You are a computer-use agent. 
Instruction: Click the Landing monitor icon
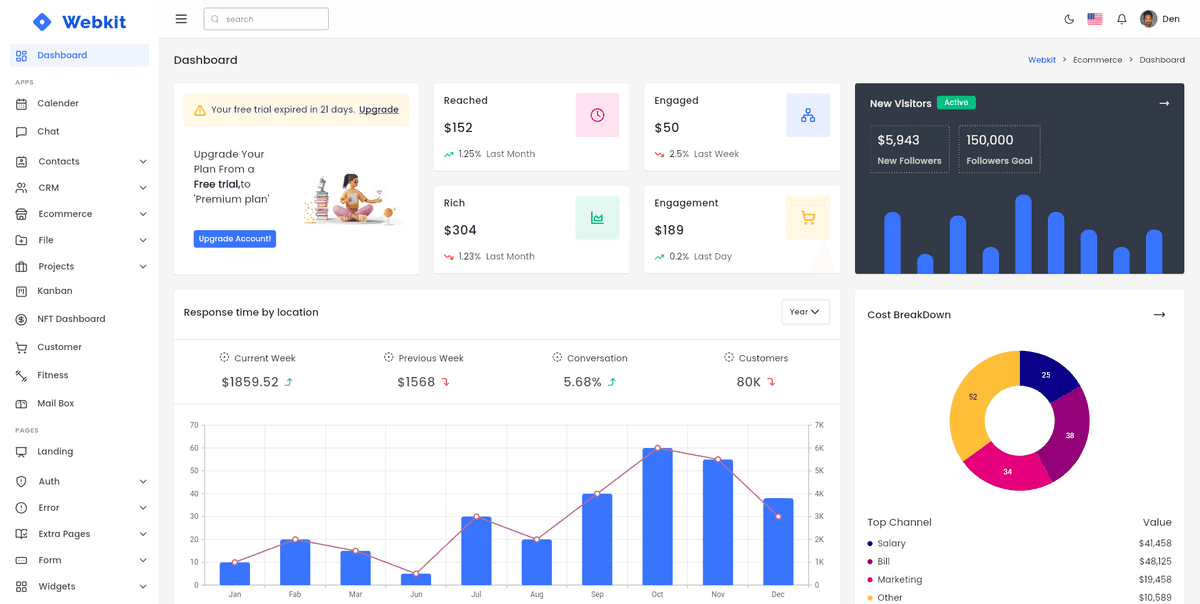point(22,452)
